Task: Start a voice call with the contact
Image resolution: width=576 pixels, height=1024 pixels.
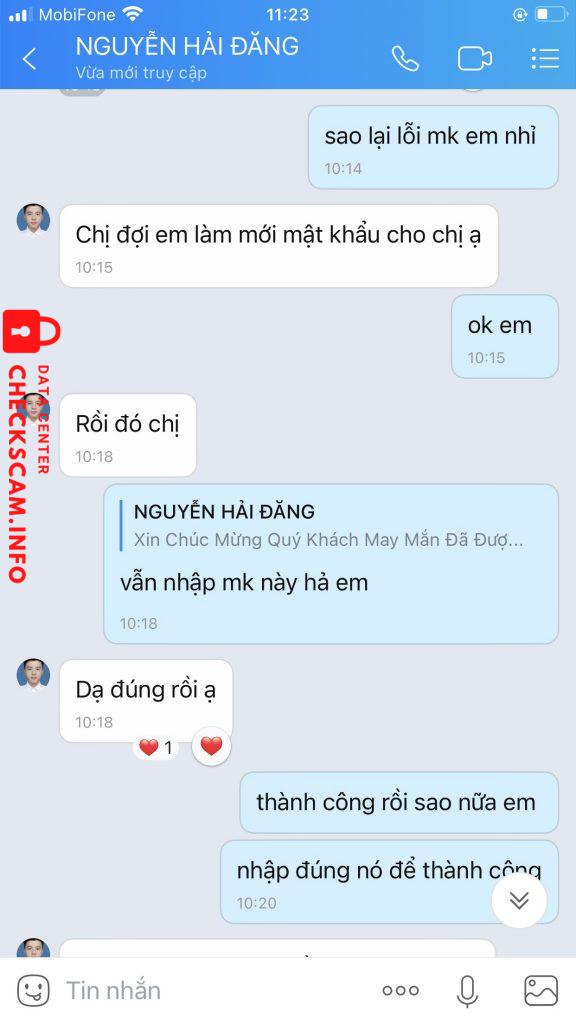Action: tap(405, 59)
